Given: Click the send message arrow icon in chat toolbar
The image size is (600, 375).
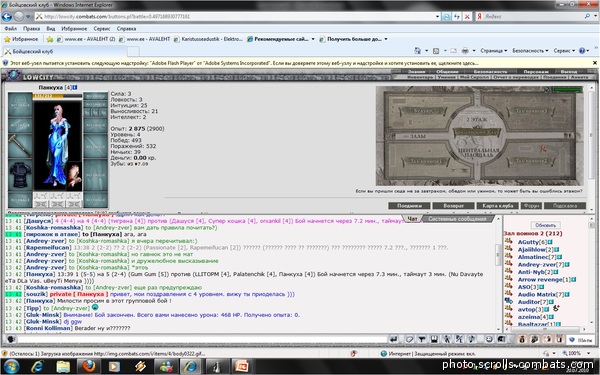Looking at the screenshot, I should [393, 339].
